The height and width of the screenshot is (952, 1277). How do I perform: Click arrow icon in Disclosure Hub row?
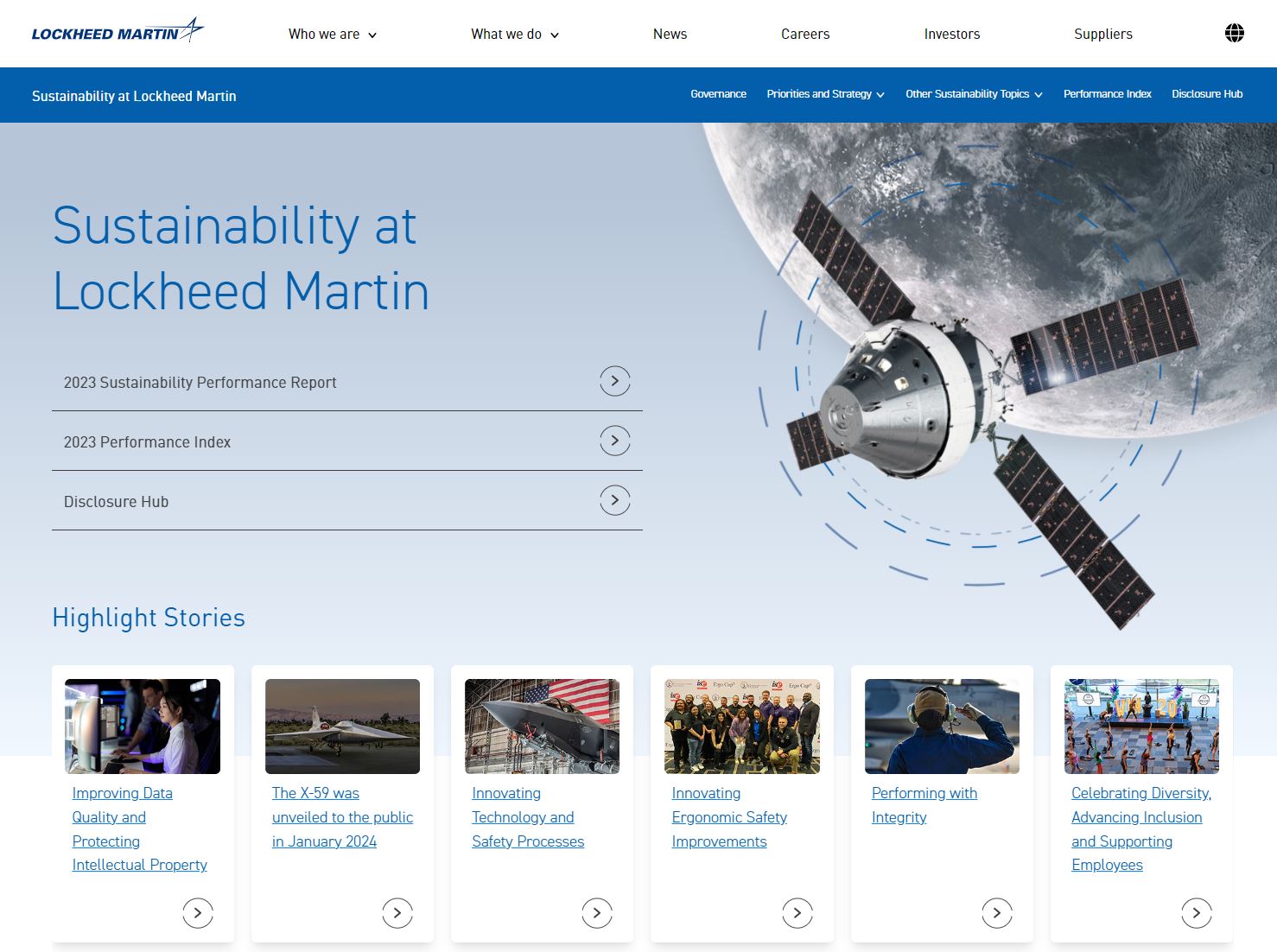click(x=615, y=500)
